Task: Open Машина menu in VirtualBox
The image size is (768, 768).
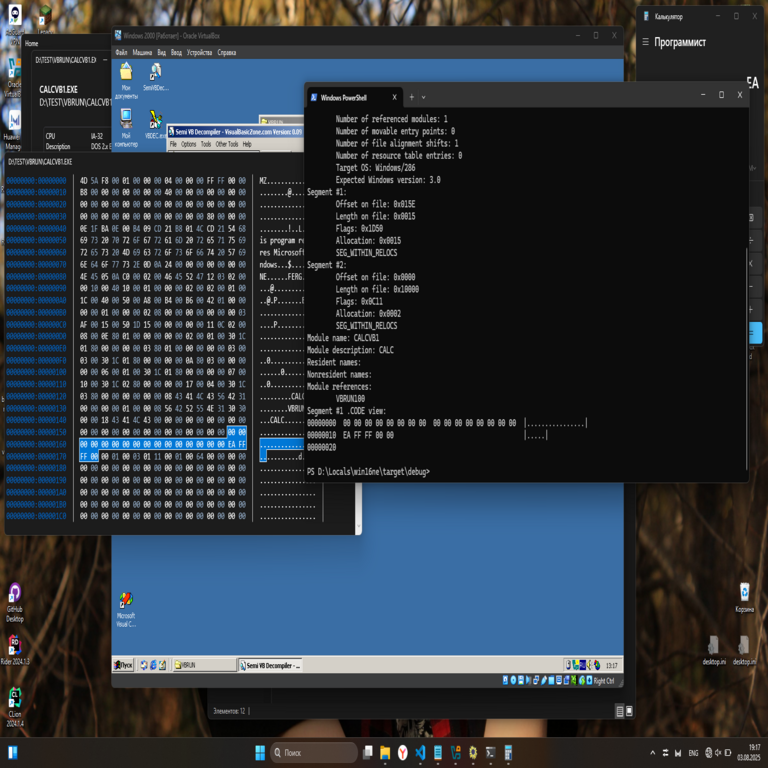Action: (142, 52)
